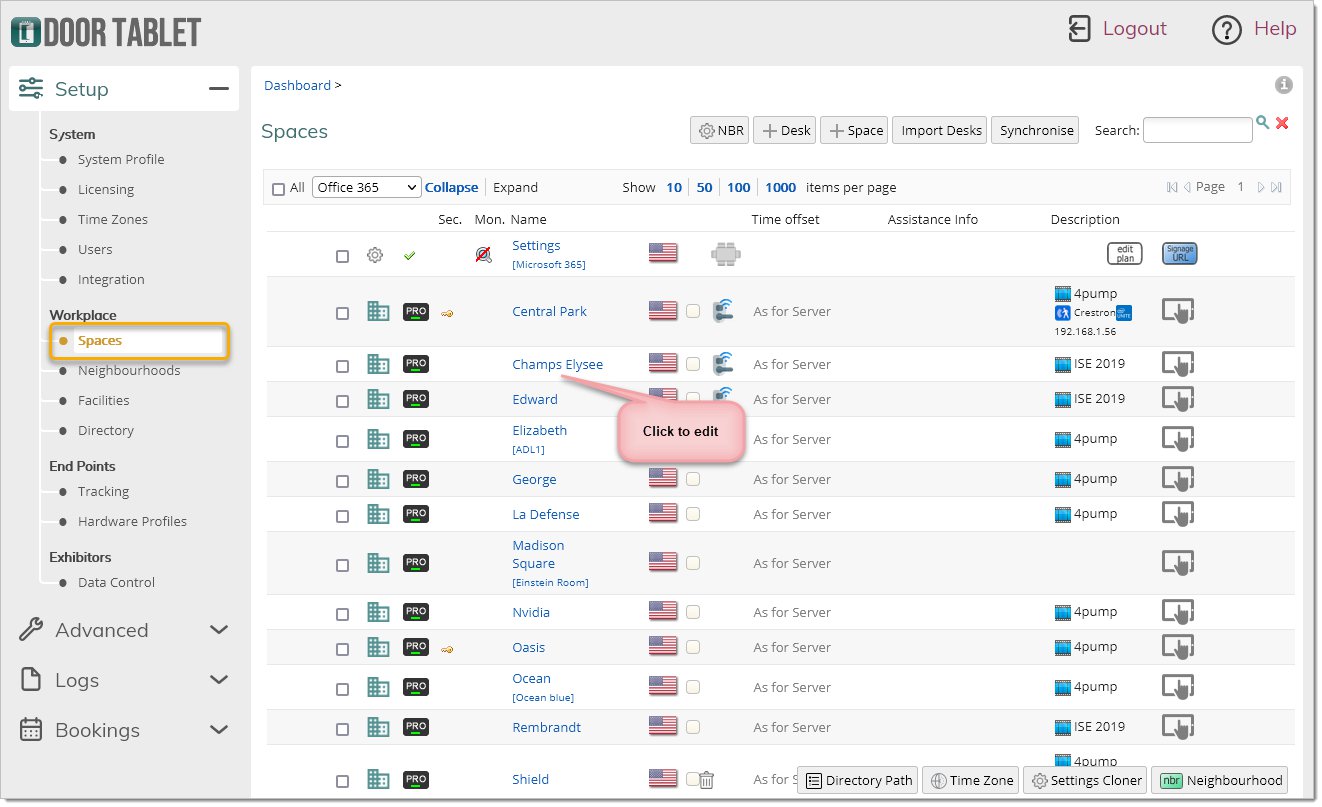Click into the Search input field
The image size is (1322, 807).
(1196, 130)
